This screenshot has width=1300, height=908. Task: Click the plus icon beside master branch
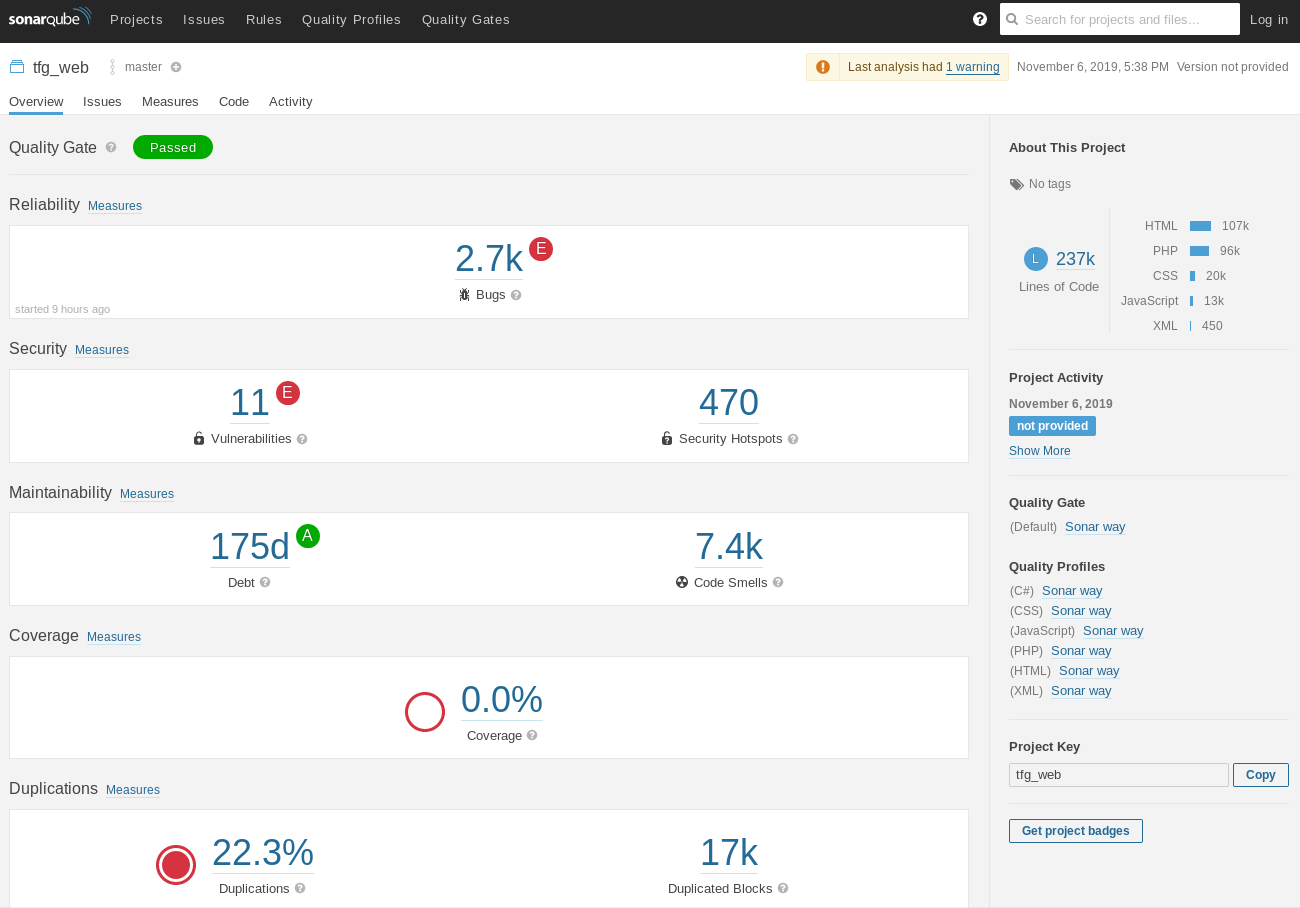coord(176,67)
